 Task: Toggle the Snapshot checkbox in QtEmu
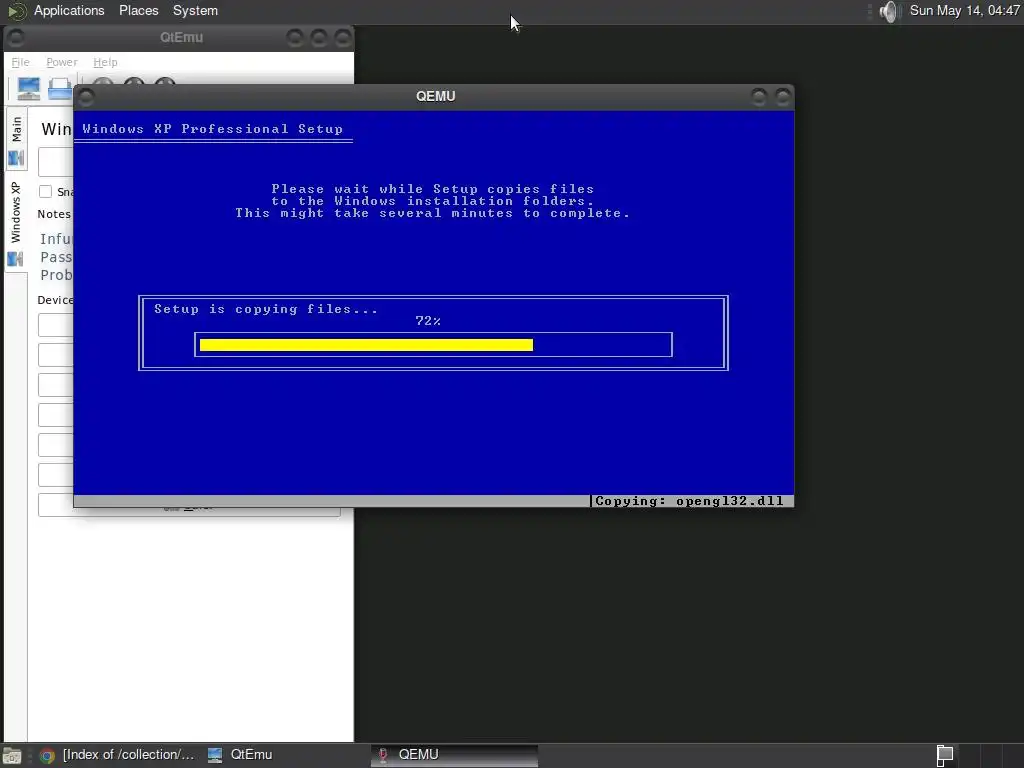46,191
